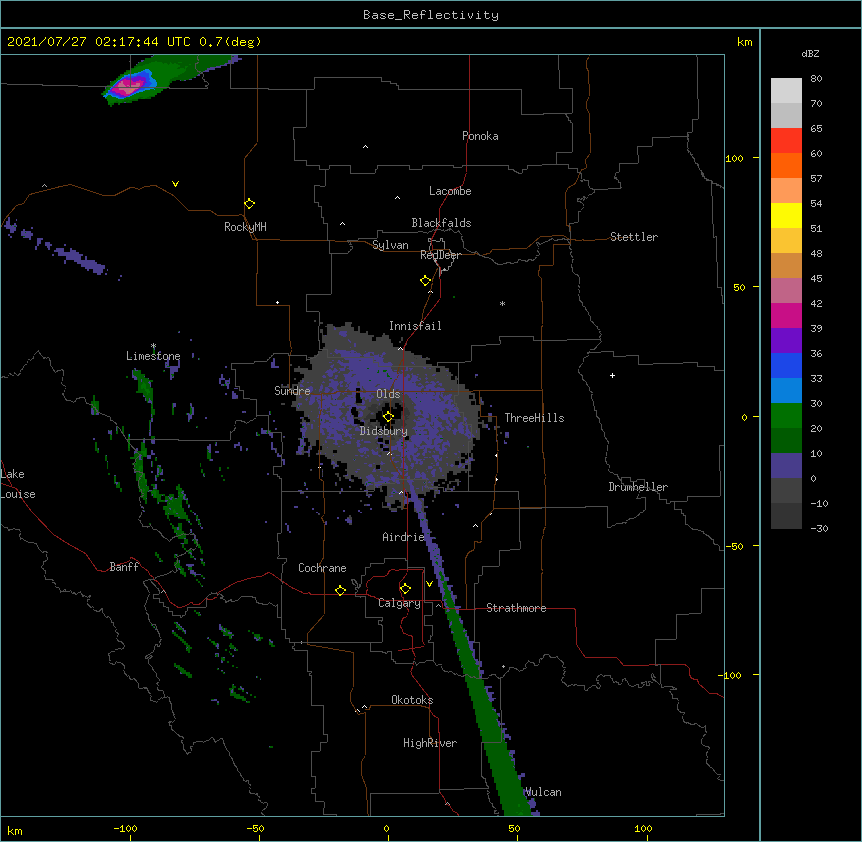Click the Calgary label
The width and height of the screenshot is (862, 842).
(x=399, y=603)
